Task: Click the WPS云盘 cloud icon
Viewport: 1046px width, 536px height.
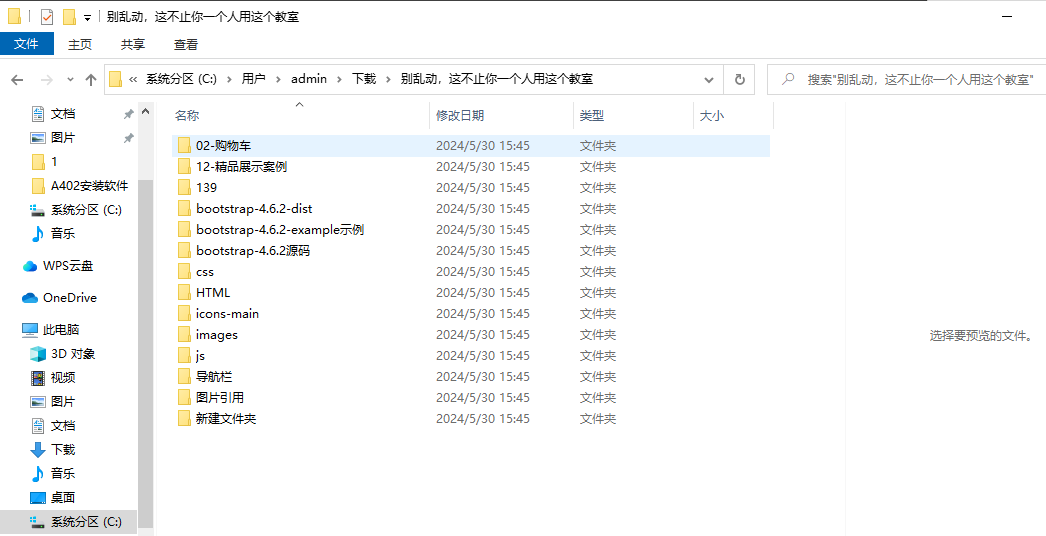Action: click(x=30, y=266)
